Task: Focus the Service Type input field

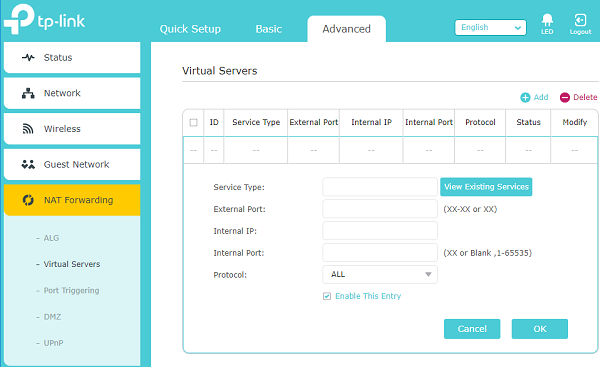Action: coord(380,187)
